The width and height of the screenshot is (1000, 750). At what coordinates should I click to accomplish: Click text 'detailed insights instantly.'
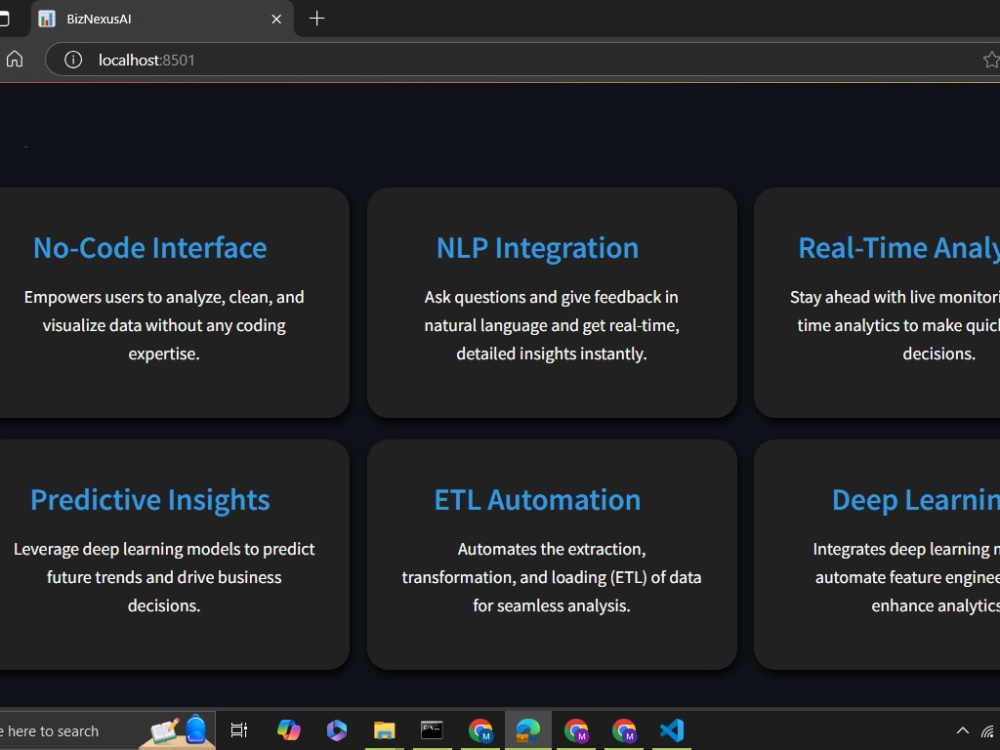click(x=551, y=353)
